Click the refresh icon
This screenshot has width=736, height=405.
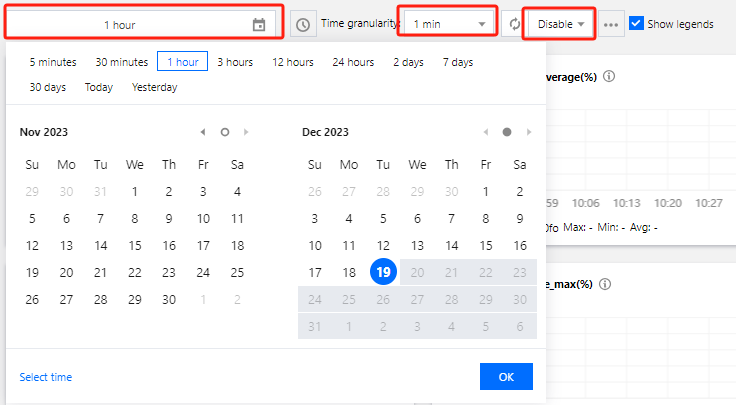click(x=514, y=23)
